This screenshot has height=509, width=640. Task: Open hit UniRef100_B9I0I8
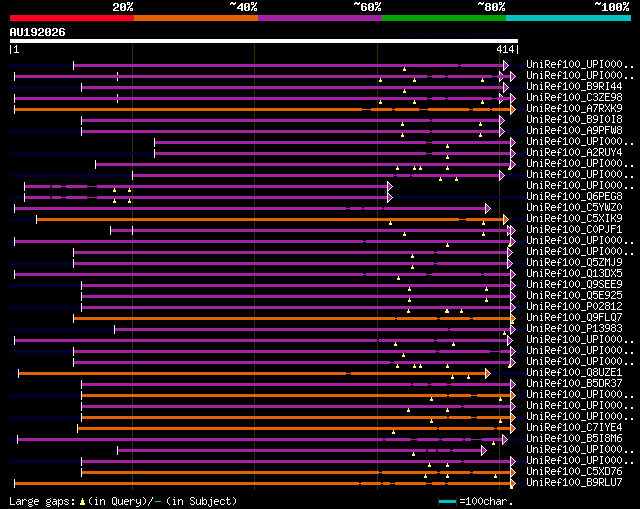coord(574,120)
